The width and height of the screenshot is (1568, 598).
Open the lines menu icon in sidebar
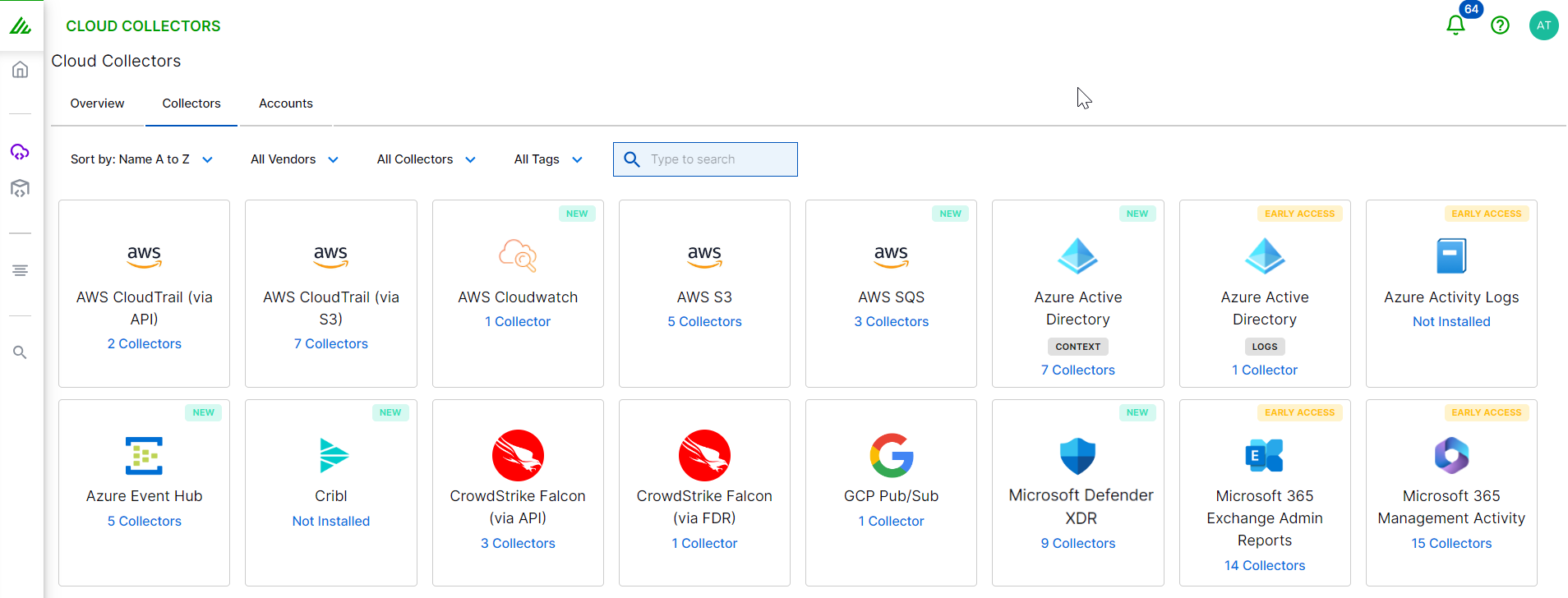pos(21,270)
